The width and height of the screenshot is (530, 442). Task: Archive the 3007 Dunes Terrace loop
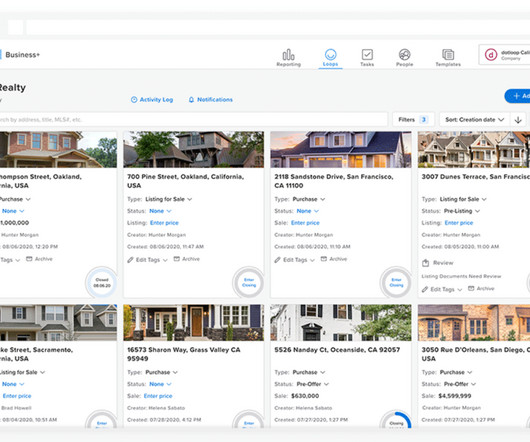click(x=481, y=289)
